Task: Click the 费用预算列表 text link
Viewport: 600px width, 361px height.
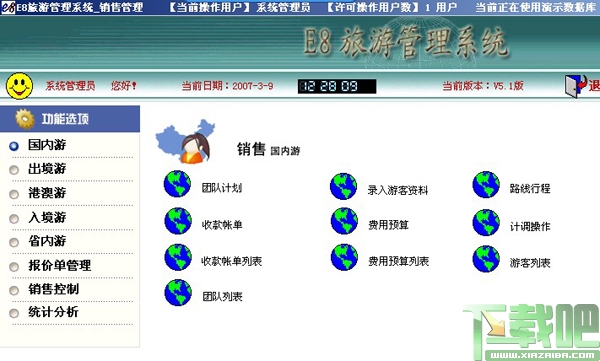Action: point(398,261)
